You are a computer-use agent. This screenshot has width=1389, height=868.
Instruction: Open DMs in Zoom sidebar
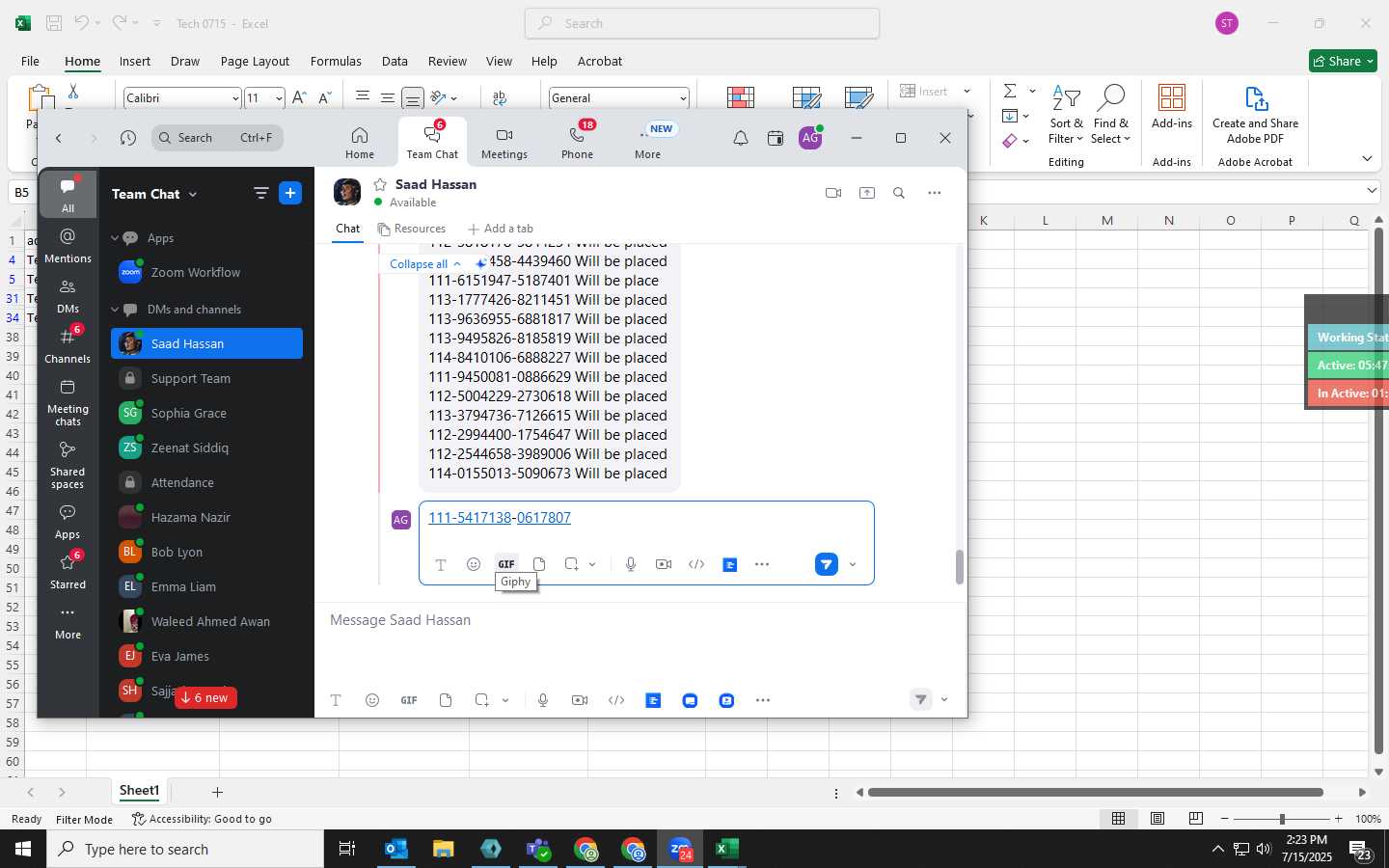click(68, 296)
